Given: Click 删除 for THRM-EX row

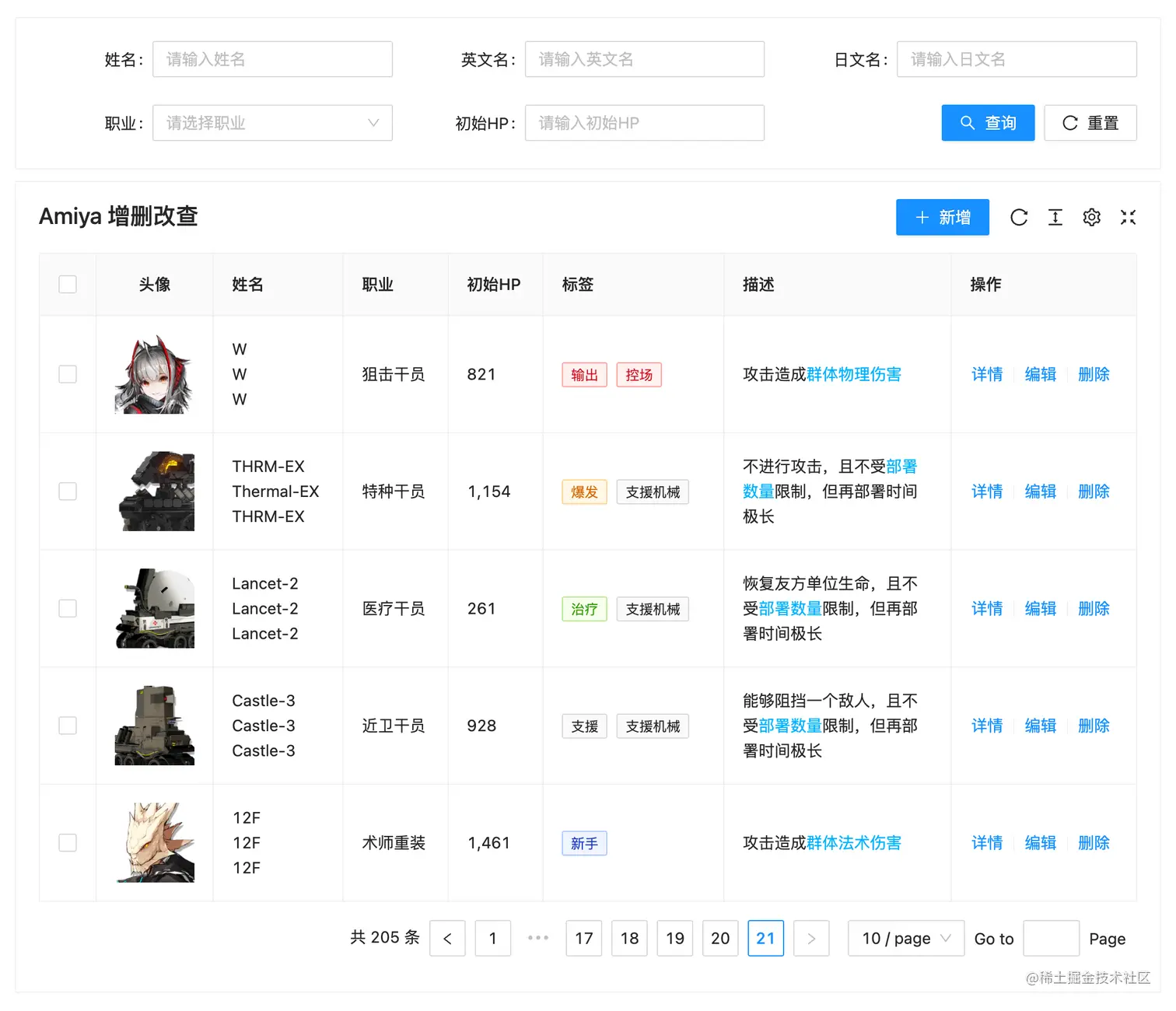Looking at the screenshot, I should [1094, 492].
